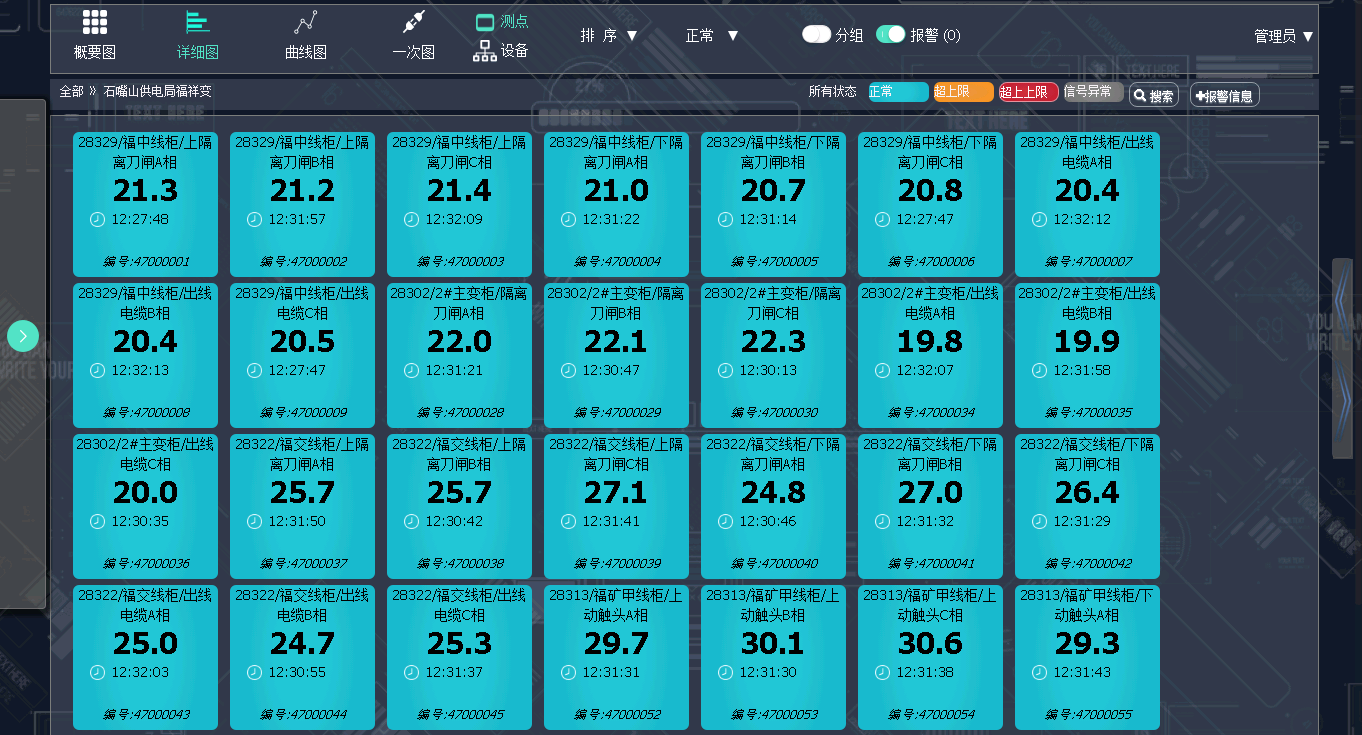Open the 报警信息 alarm info button
The width and height of the screenshot is (1362, 735).
(1225, 96)
